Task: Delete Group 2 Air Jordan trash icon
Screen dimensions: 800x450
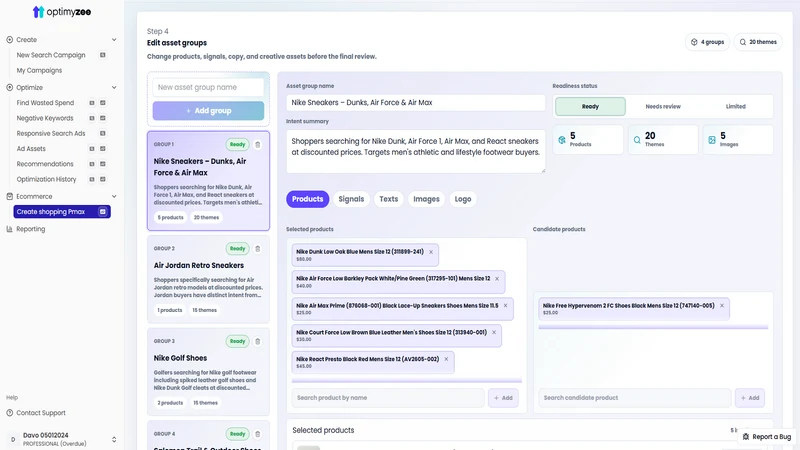Action: click(x=258, y=249)
